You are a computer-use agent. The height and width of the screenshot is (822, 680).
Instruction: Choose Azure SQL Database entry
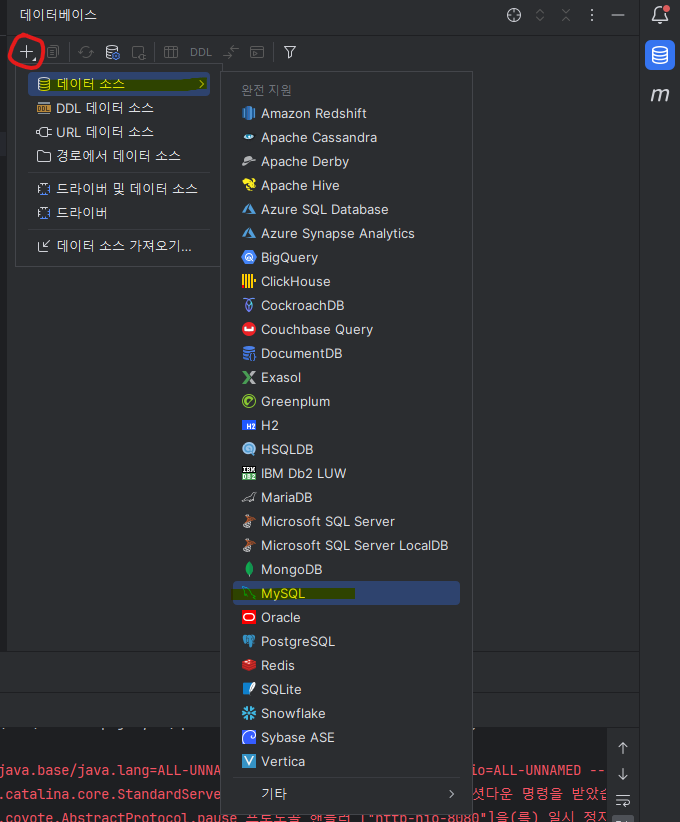347,210
